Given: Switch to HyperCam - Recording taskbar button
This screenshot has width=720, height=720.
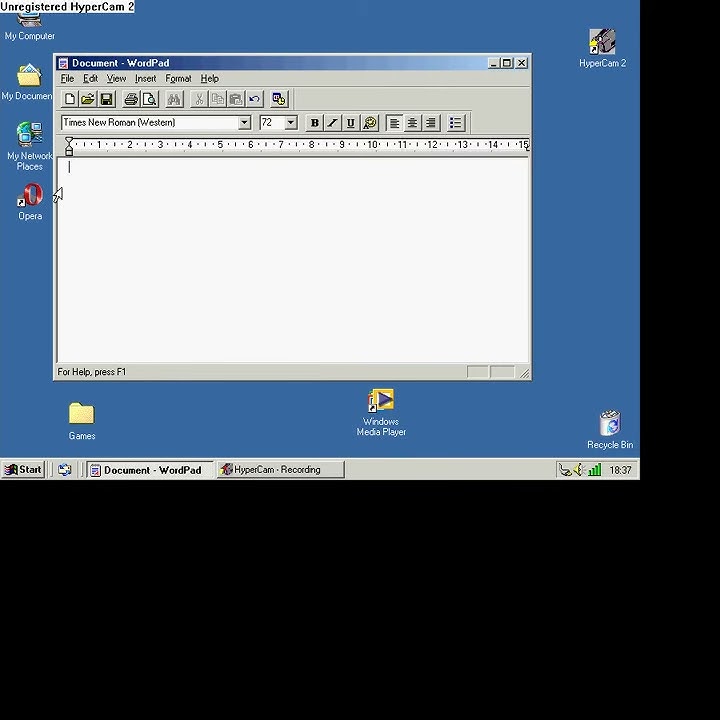Looking at the screenshot, I should coord(281,469).
